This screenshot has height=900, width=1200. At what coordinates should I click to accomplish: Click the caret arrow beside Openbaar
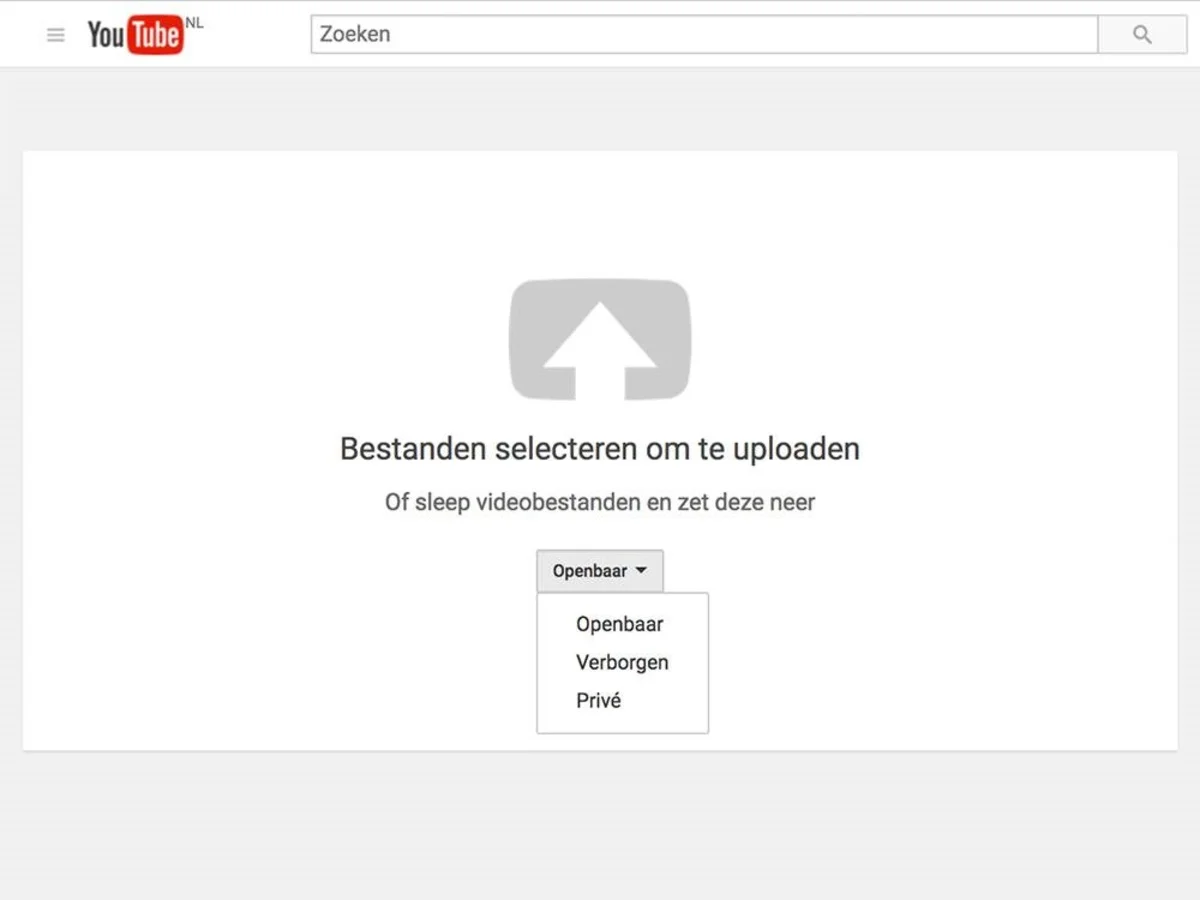pyautogui.click(x=641, y=571)
